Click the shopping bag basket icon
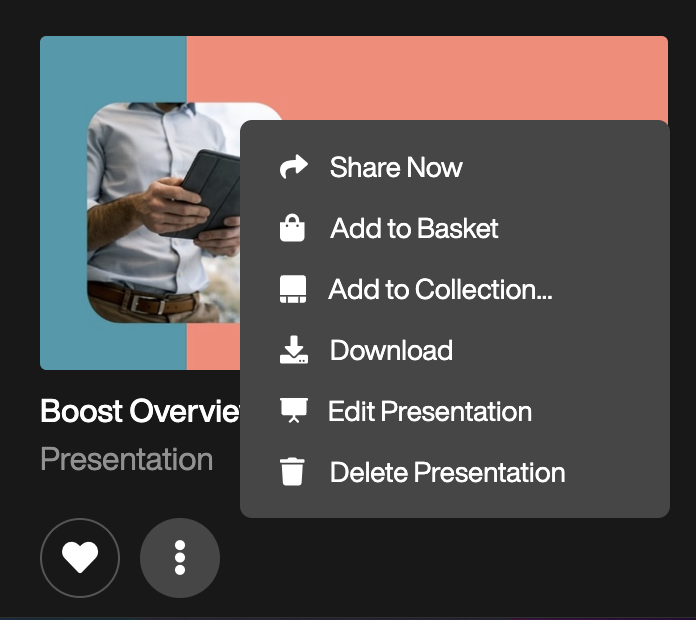This screenshot has height=620, width=696. click(x=292, y=228)
